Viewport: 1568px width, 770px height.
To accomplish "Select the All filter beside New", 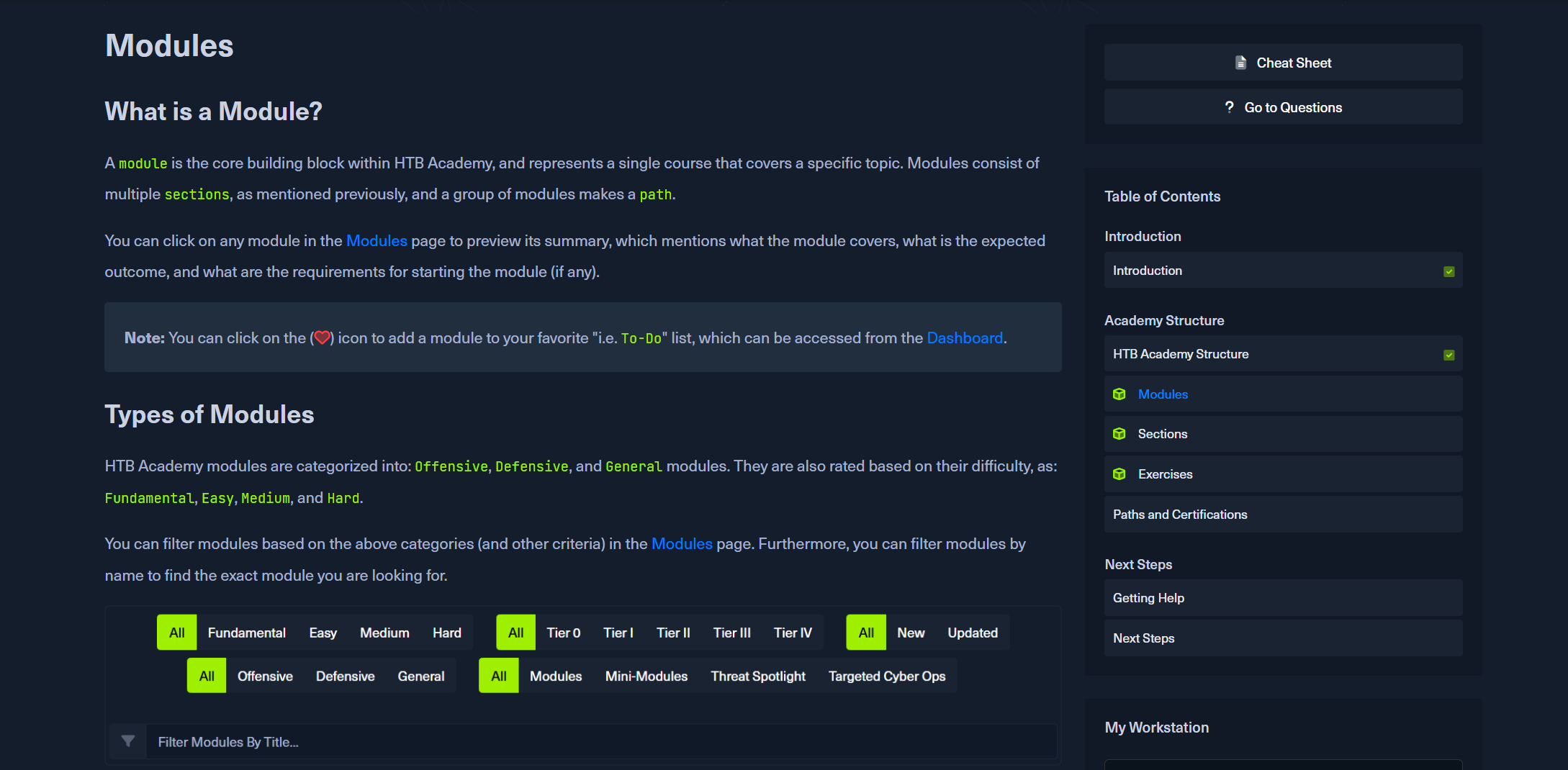I will pyautogui.click(x=866, y=633).
